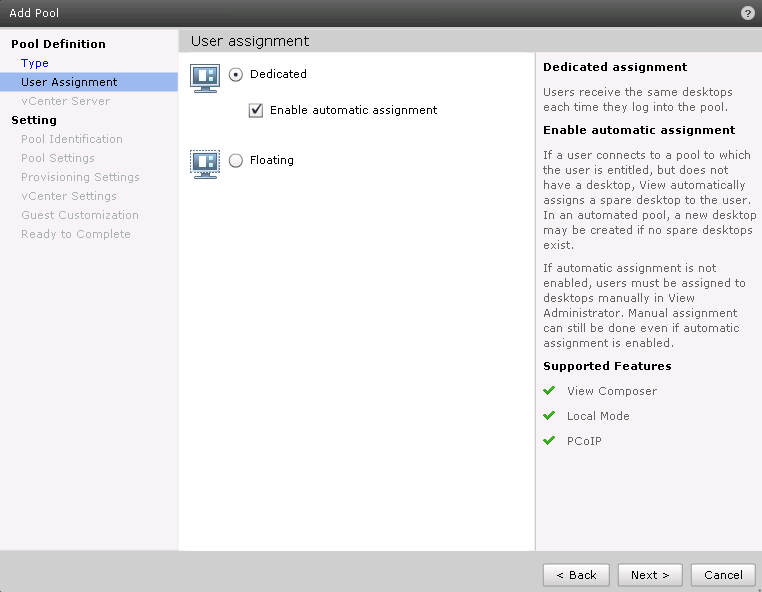
Task: Select the Floating radio button
Action: pos(236,160)
